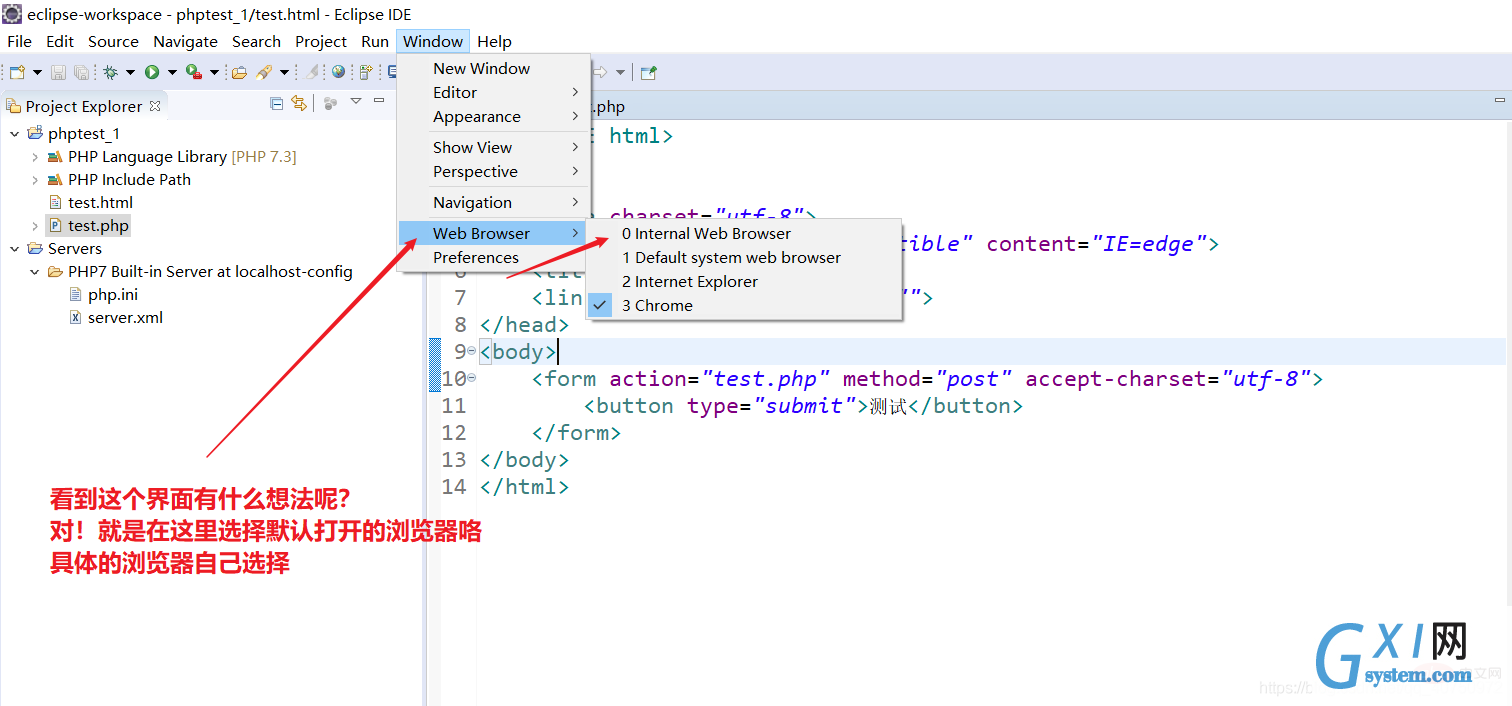Open the web browser globe icon
This screenshot has height=706, width=1512.
(x=339, y=72)
